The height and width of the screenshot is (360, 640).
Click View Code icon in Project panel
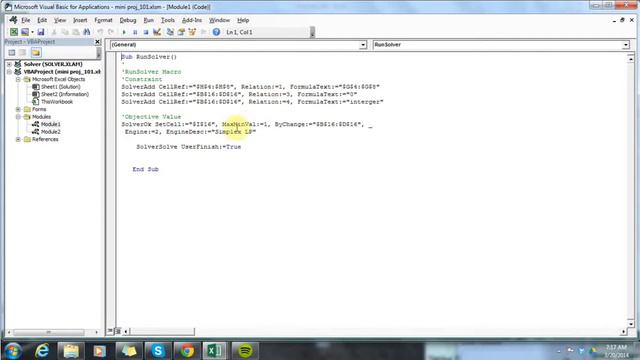pyautogui.click(x=12, y=52)
